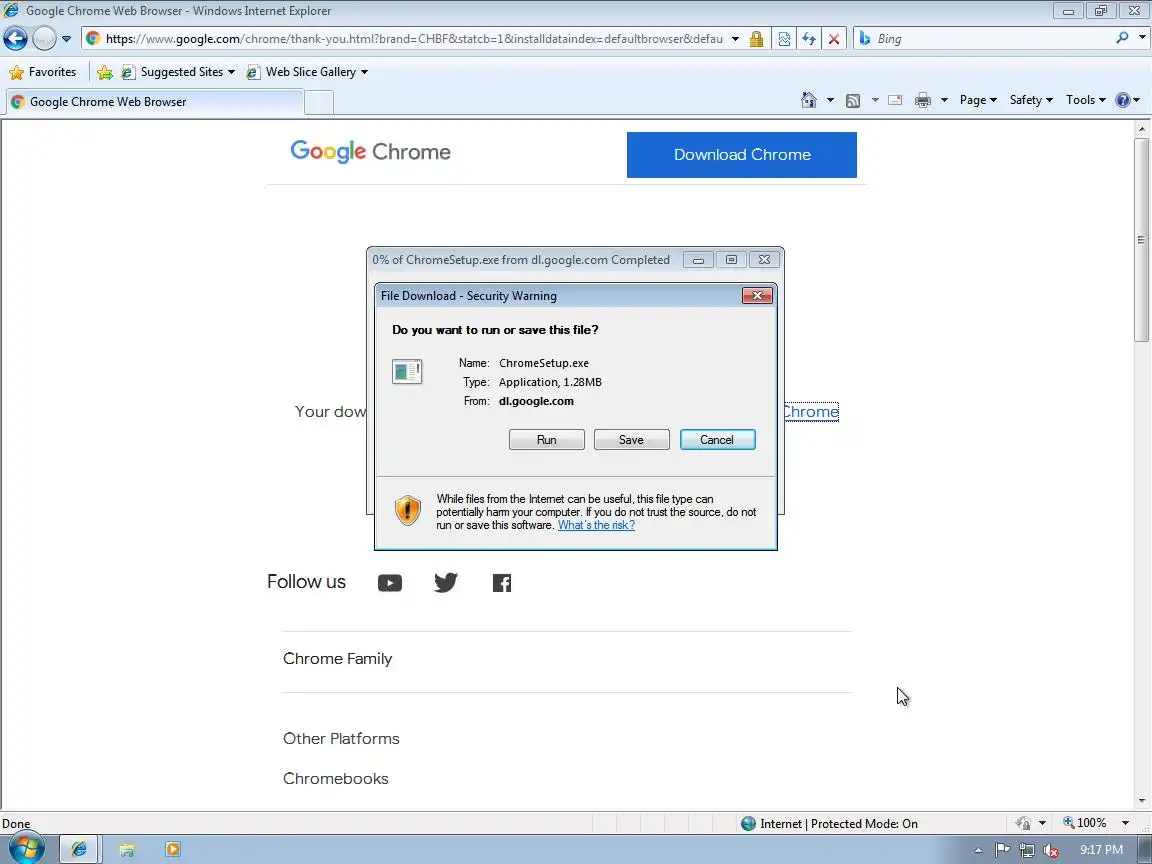This screenshot has width=1152, height=864.
Task: Click the scrollbar down arrow
Action: coord(1141,801)
